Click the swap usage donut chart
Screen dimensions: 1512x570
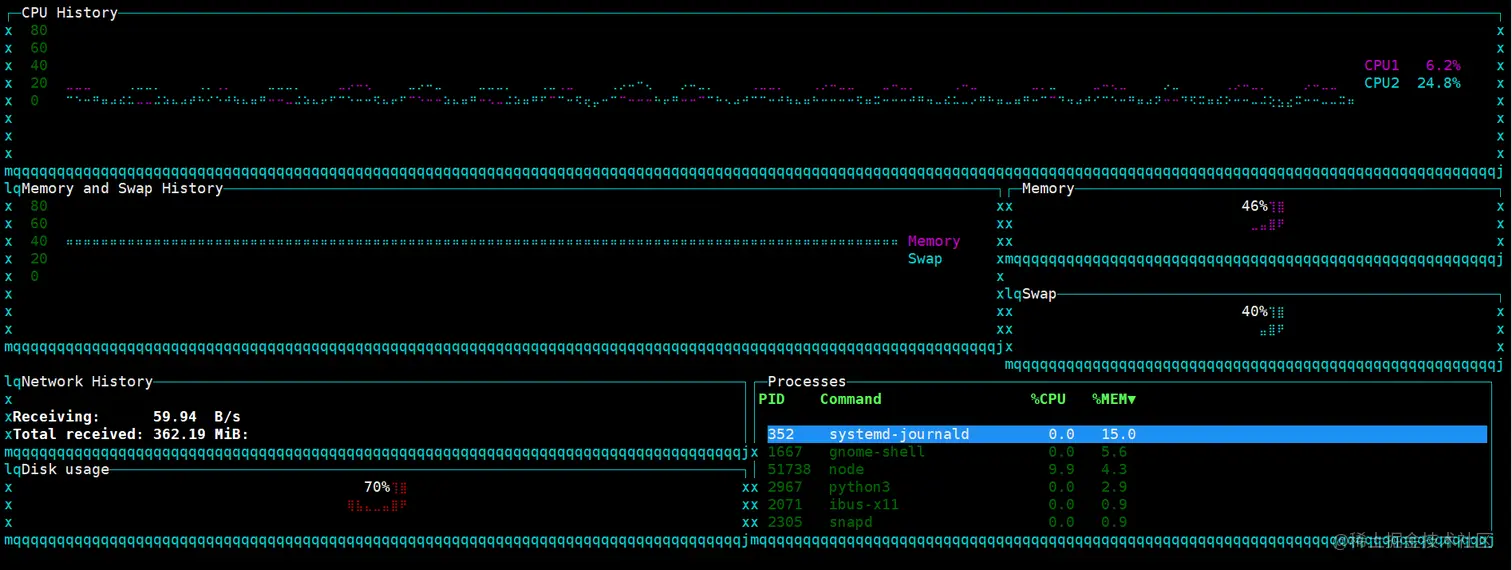[1272, 321]
